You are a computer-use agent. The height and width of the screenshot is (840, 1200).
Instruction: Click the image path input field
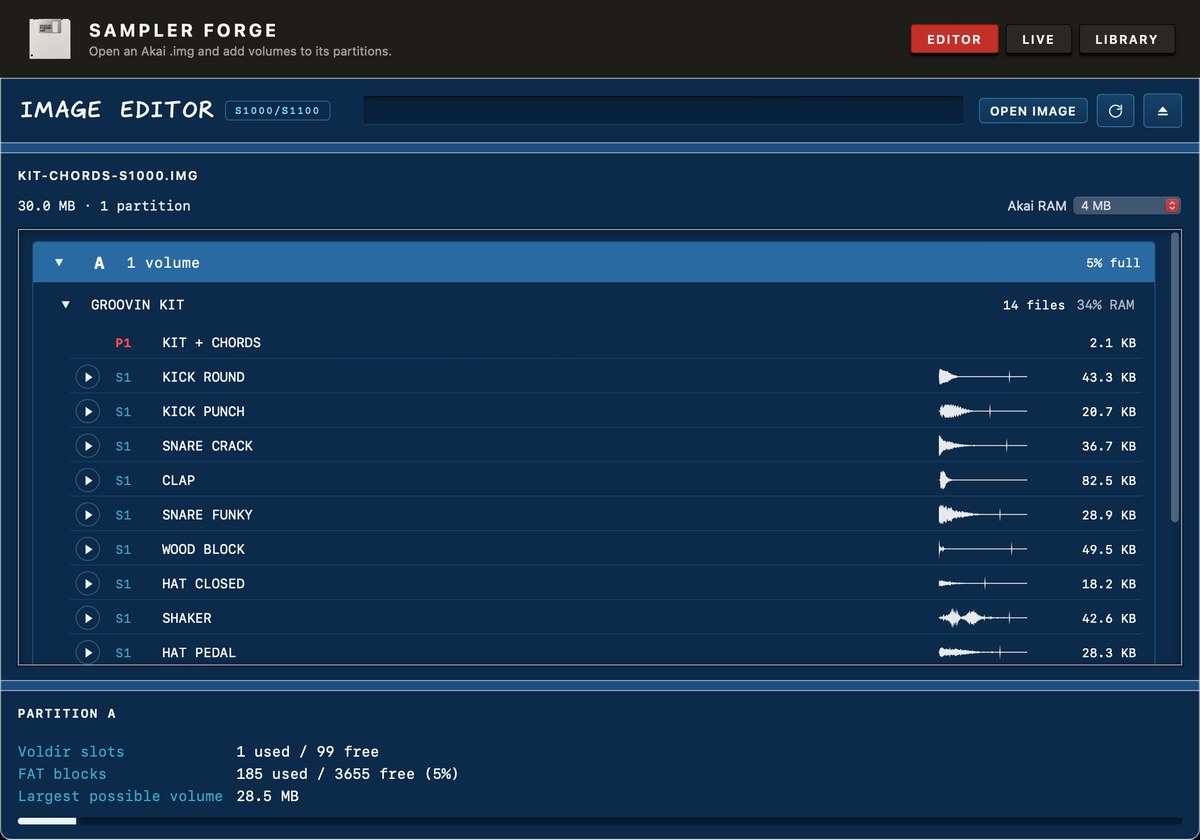coord(663,111)
